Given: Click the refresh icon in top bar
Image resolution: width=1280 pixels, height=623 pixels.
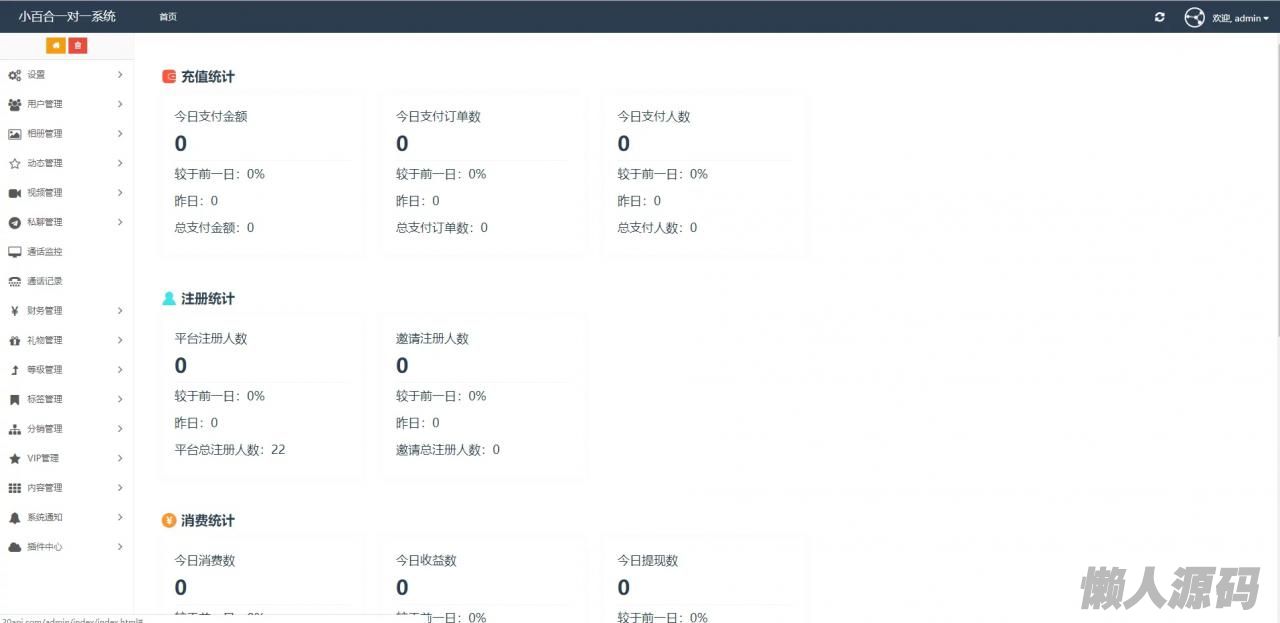Looking at the screenshot, I should click(x=1160, y=17).
